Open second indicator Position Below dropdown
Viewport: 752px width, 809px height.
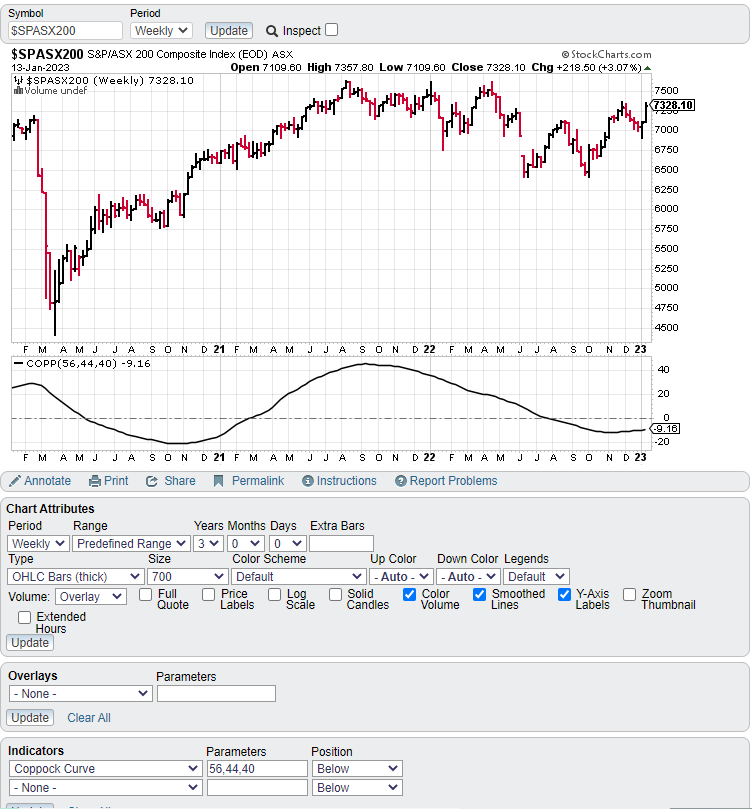coord(357,787)
